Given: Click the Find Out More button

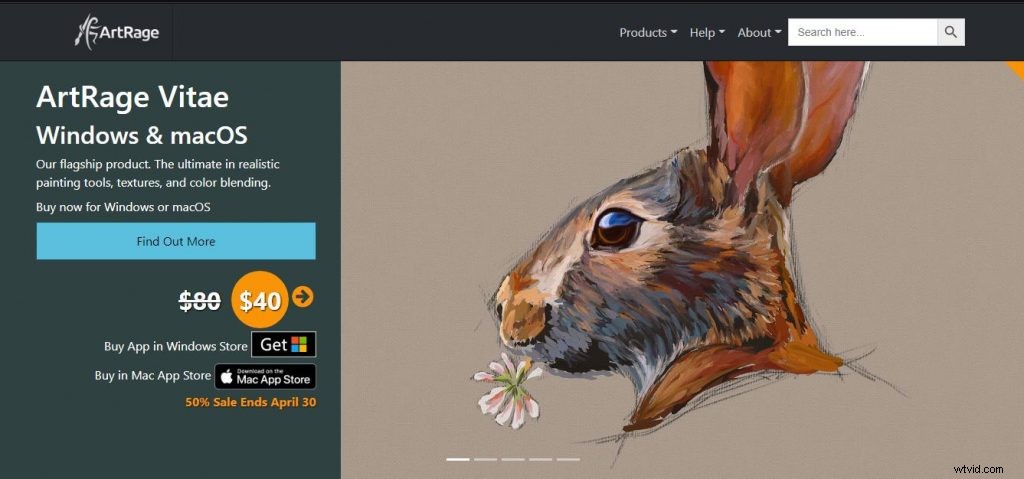Looking at the screenshot, I should 176,241.
